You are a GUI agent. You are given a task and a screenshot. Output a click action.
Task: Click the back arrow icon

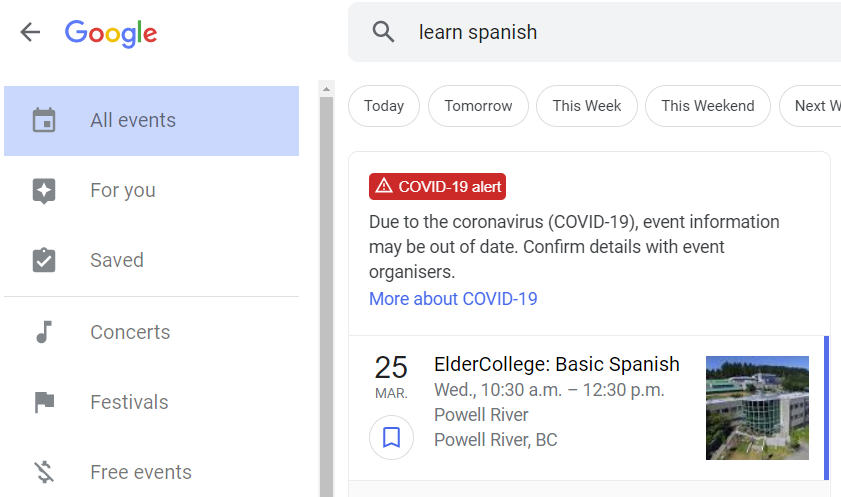[30, 32]
